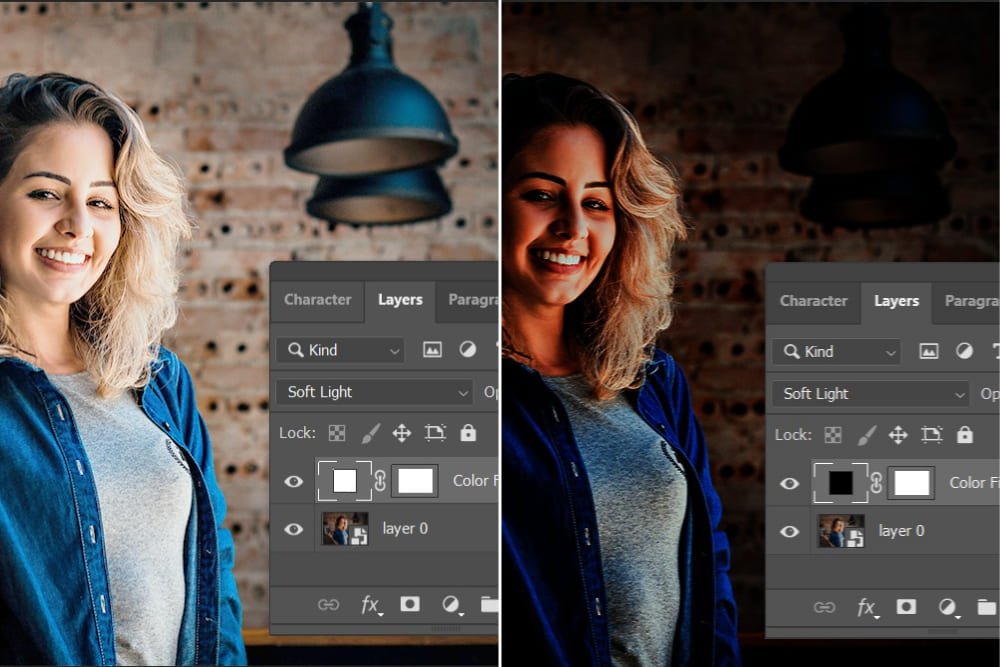This screenshot has height=667, width=1000.
Task: Open fx layer styles in right panel
Action: 867,606
